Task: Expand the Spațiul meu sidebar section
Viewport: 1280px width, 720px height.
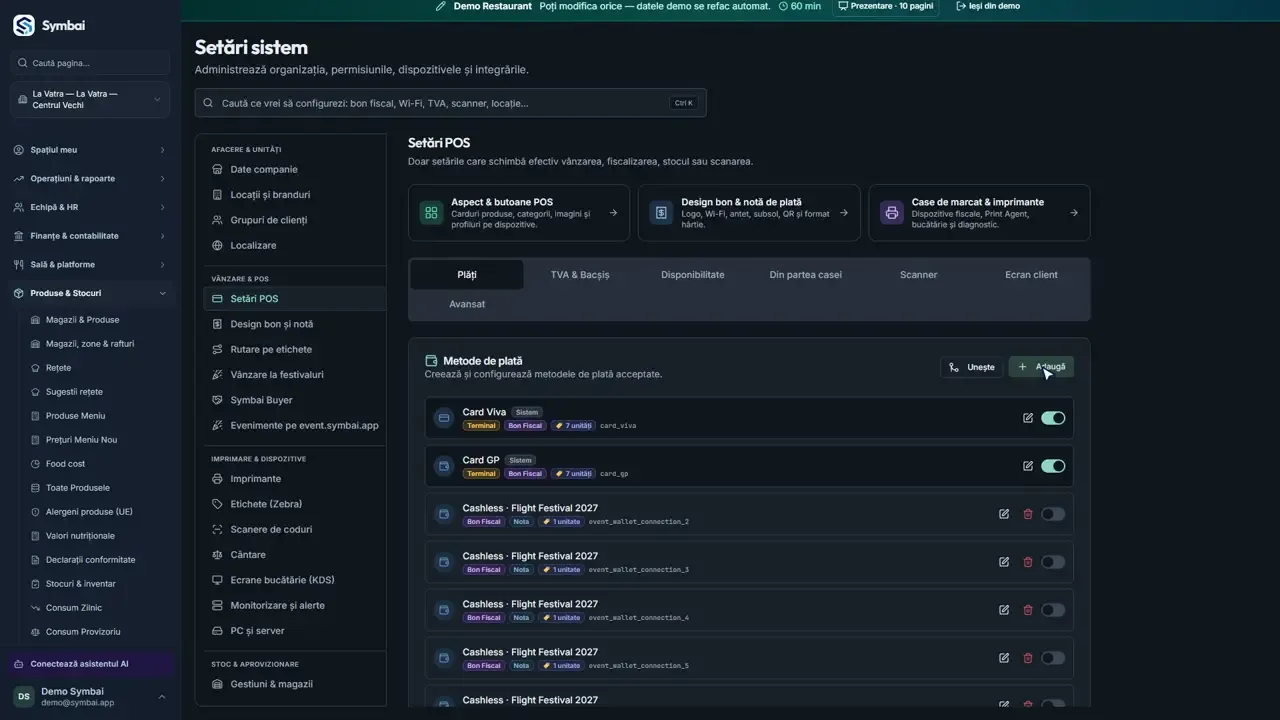Action: pyautogui.click(x=90, y=150)
